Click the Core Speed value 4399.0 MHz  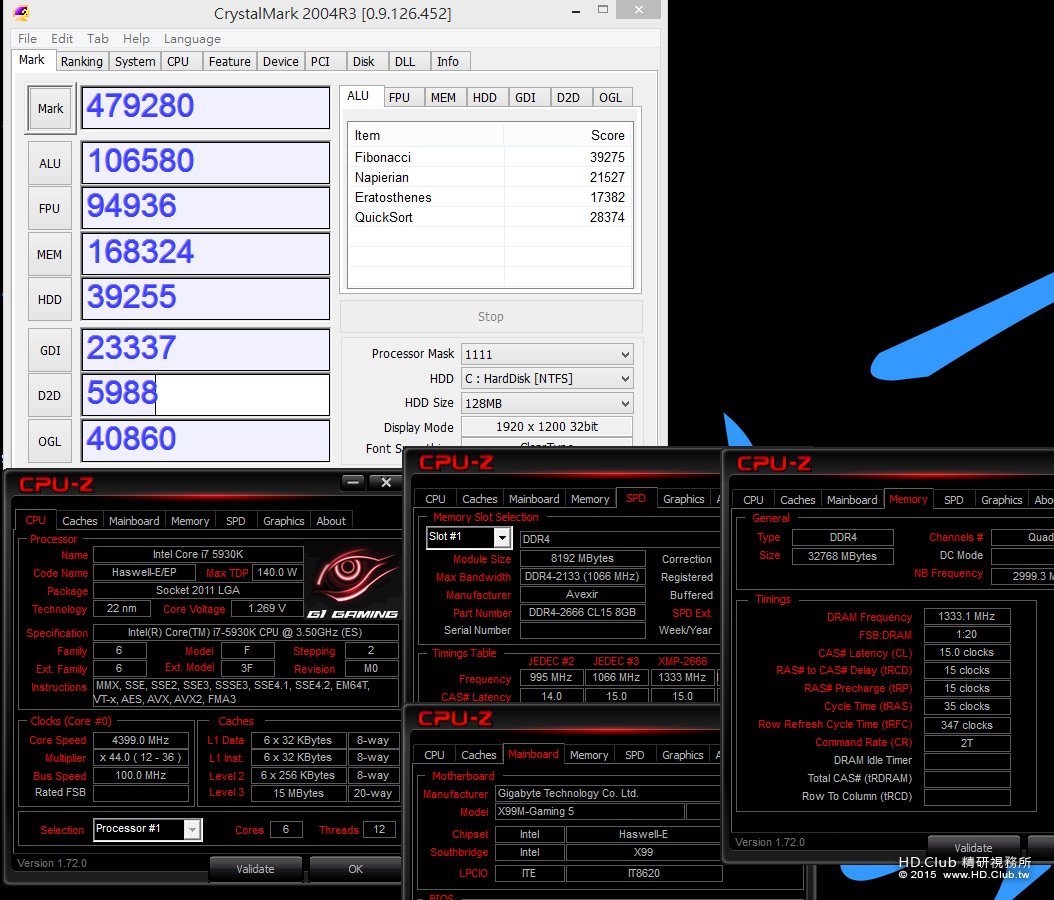tap(140, 740)
